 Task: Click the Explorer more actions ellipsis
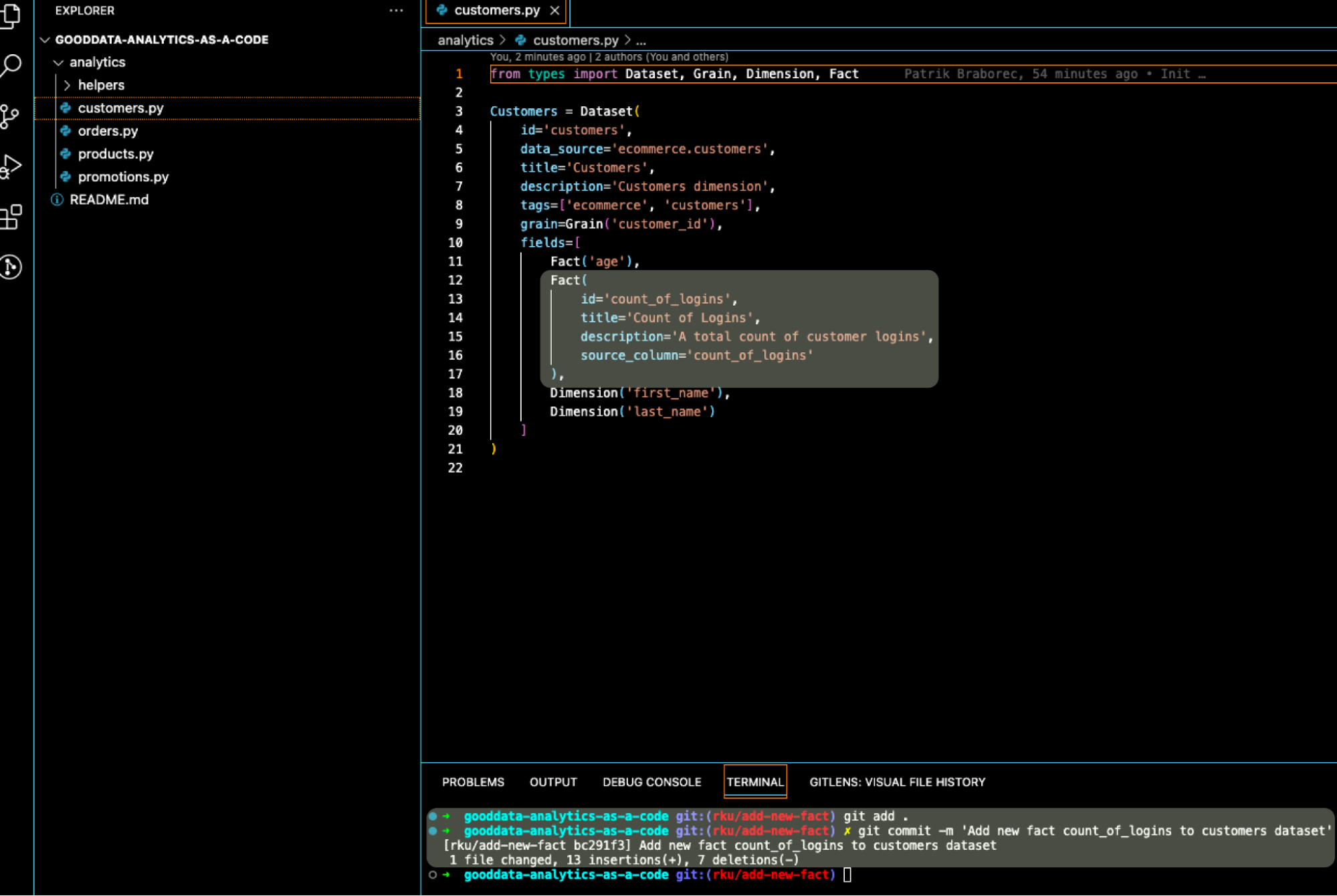click(396, 11)
